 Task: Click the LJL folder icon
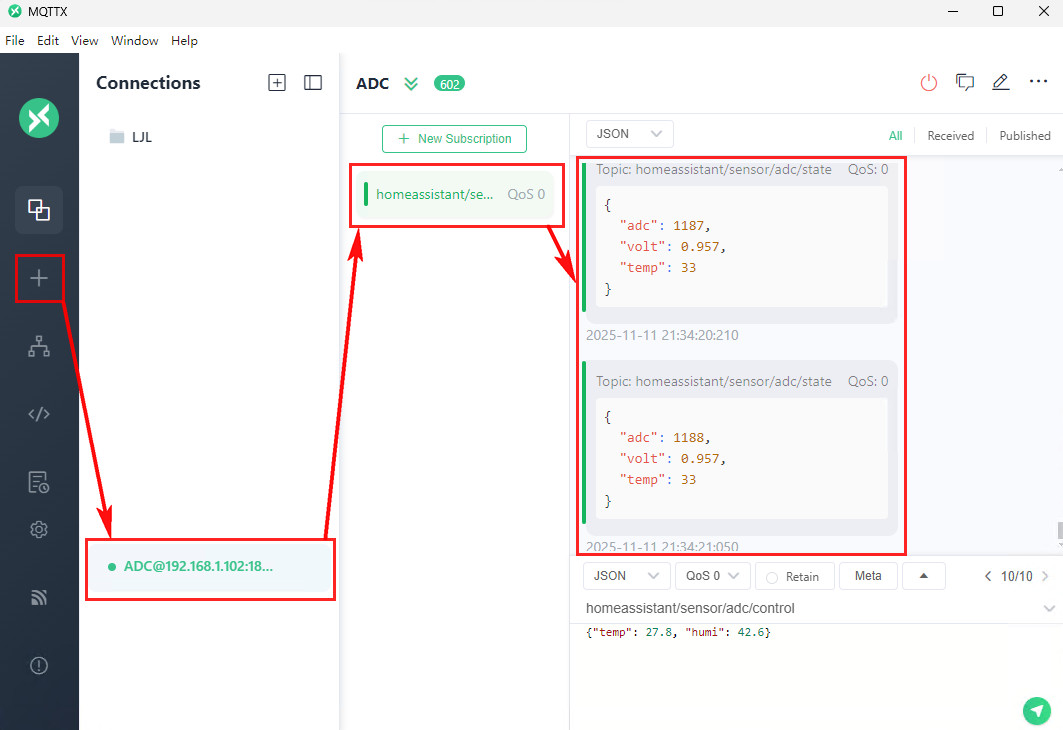click(117, 137)
